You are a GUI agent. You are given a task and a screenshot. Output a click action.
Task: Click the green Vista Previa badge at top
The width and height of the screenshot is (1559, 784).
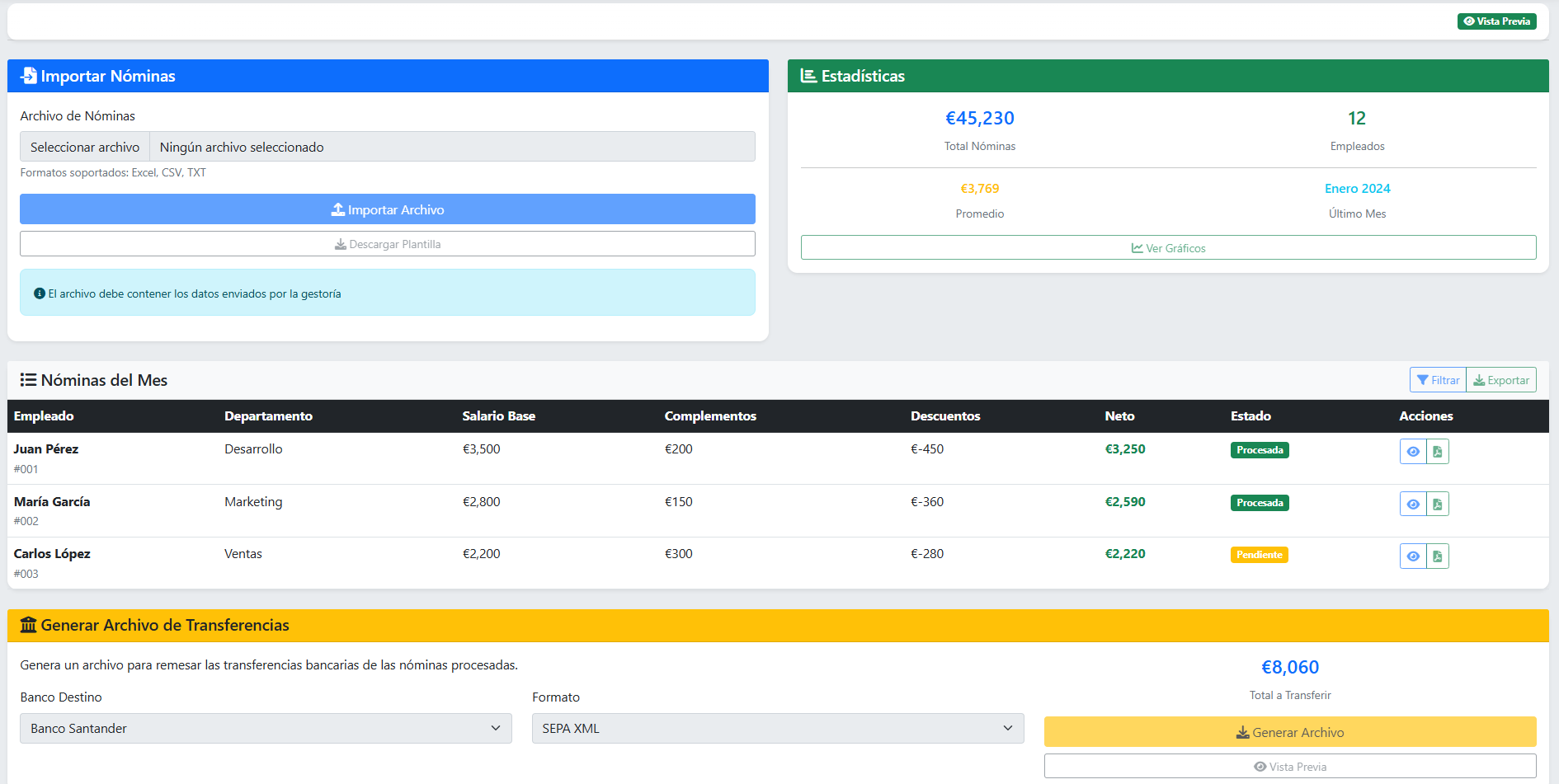point(1496,21)
